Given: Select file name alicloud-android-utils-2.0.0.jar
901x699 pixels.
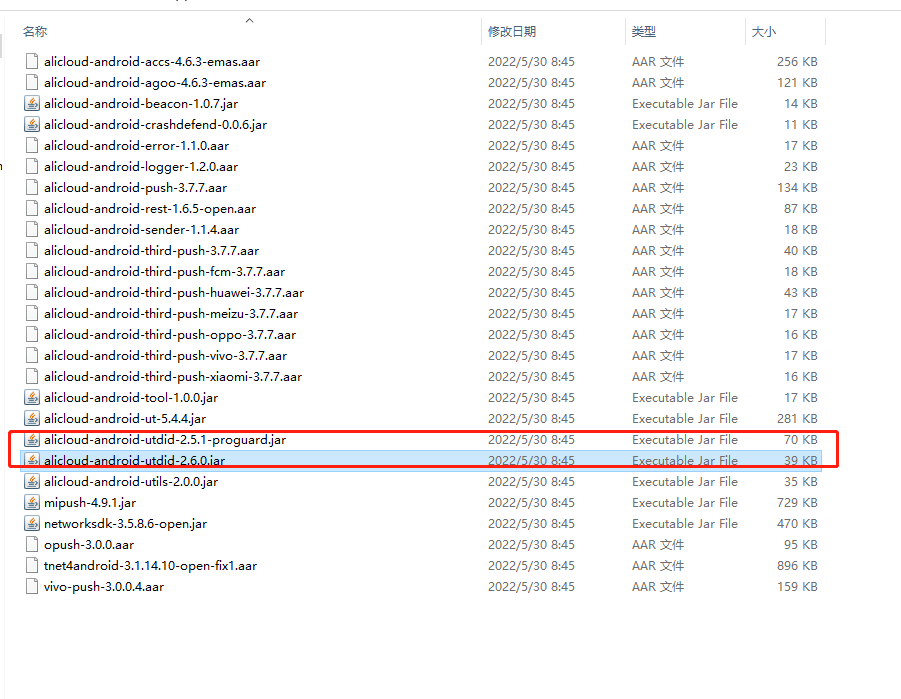Looking at the screenshot, I should (131, 482).
